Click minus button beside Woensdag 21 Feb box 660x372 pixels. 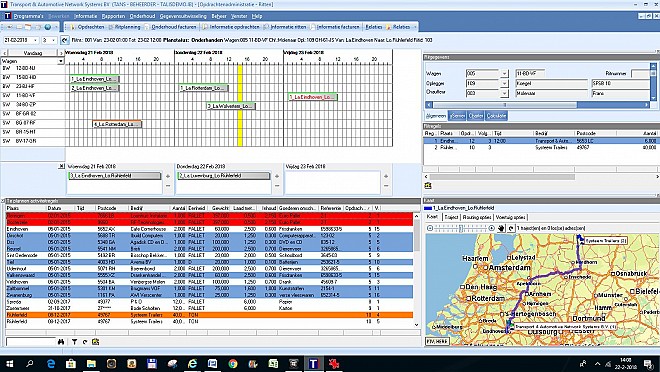168,186
